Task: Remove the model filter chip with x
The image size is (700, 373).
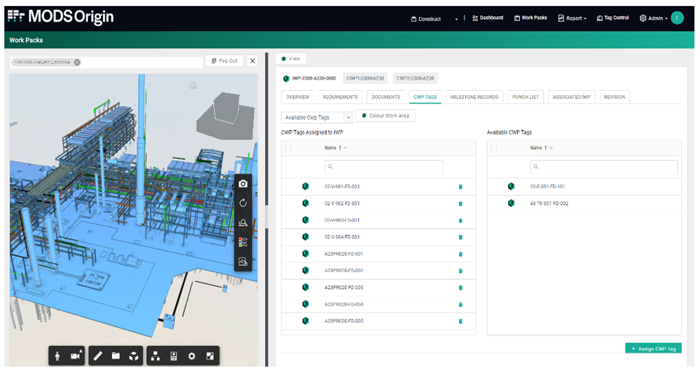Action: [77, 62]
